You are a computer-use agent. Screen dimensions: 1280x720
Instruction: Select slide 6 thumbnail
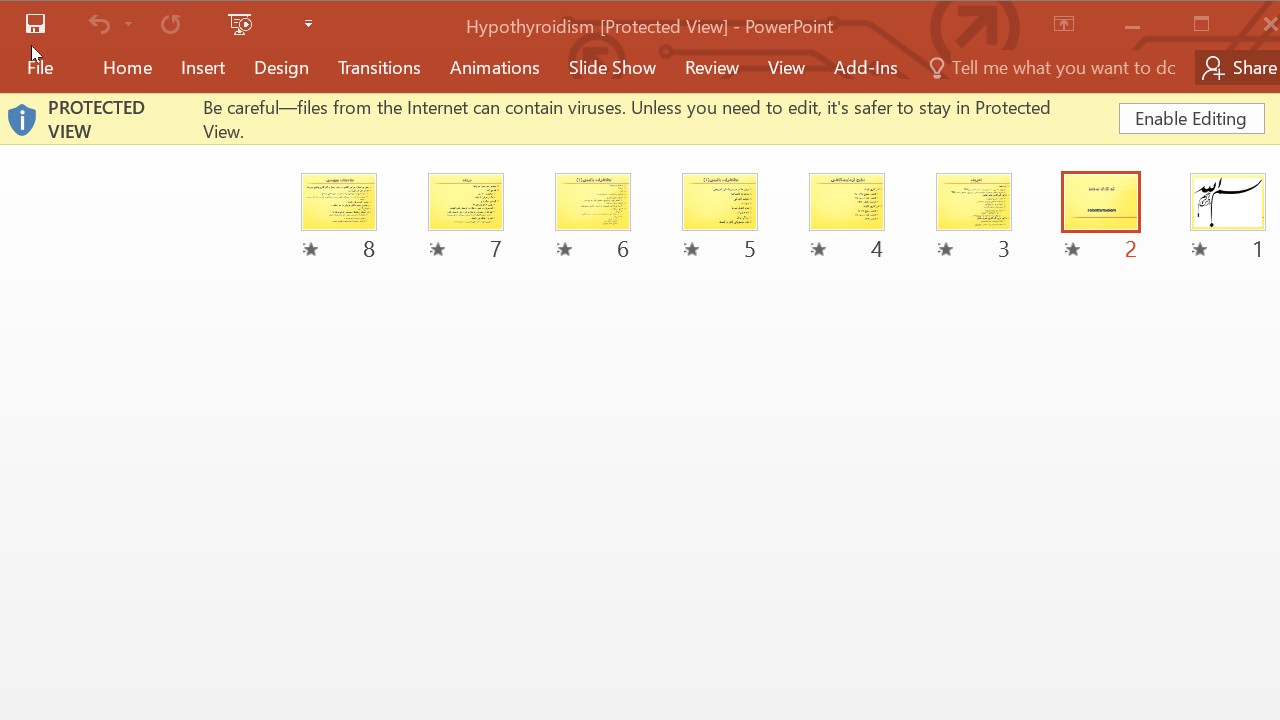click(592, 202)
